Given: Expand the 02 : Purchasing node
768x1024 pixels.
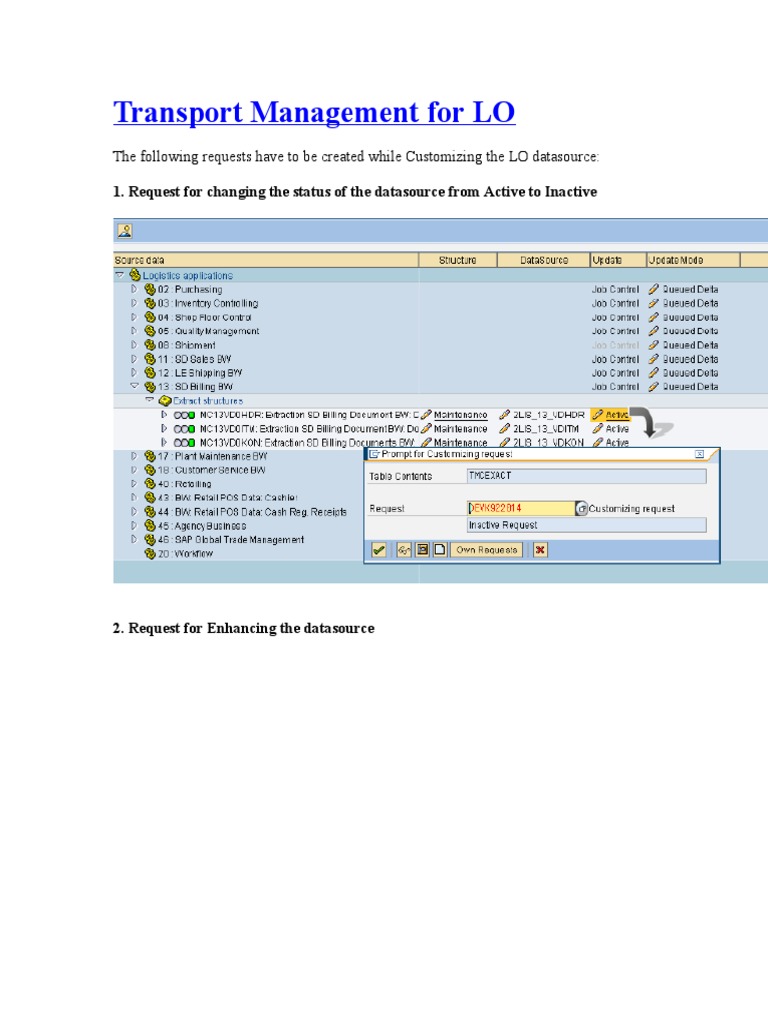Looking at the screenshot, I should (x=135, y=289).
